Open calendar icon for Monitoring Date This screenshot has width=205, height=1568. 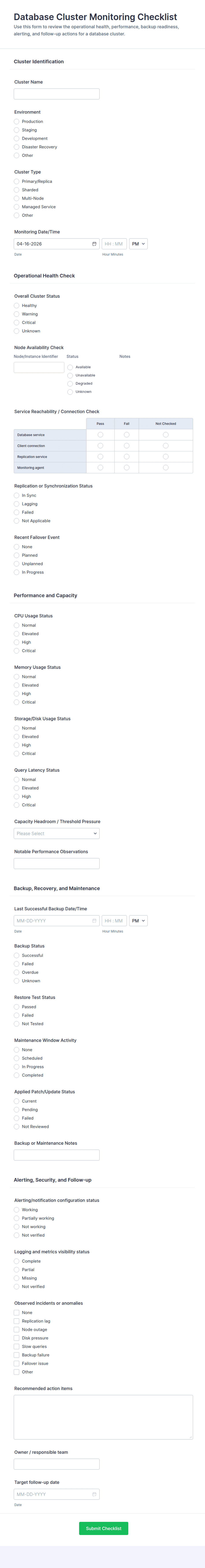(94, 244)
